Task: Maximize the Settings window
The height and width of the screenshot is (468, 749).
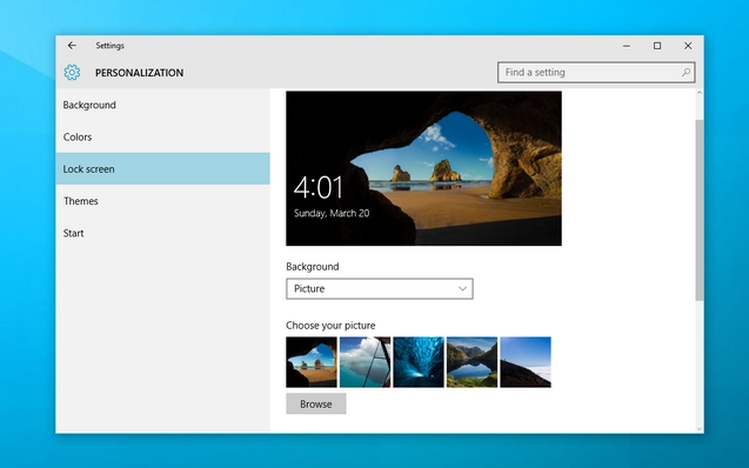Action: [657, 46]
